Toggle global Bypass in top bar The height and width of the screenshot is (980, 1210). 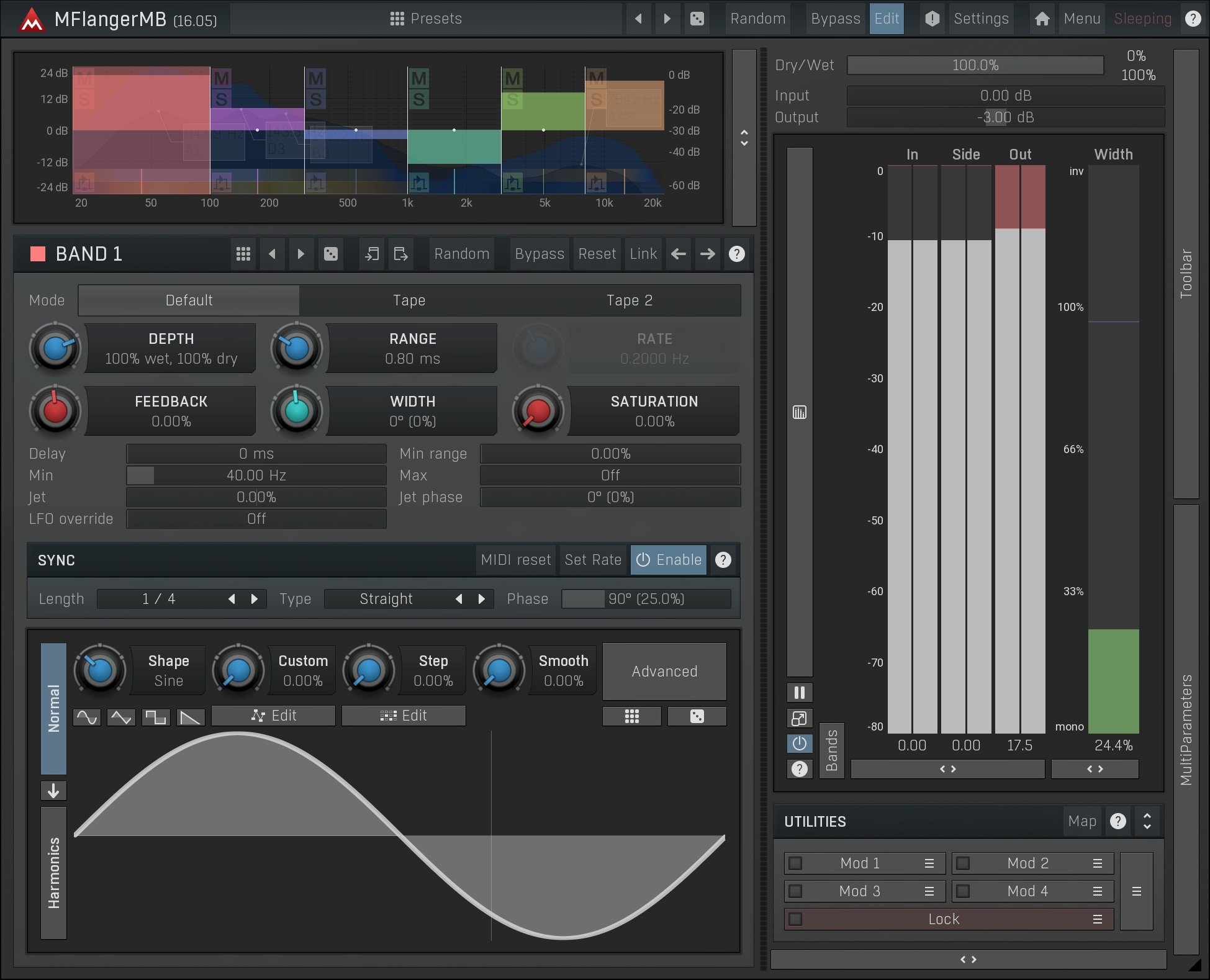pos(836,19)
